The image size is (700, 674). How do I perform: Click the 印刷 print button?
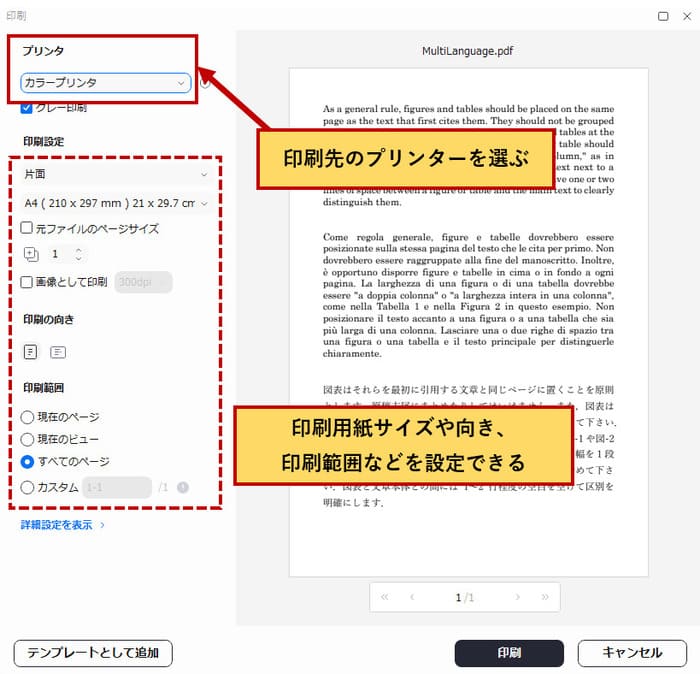[509, 653]
